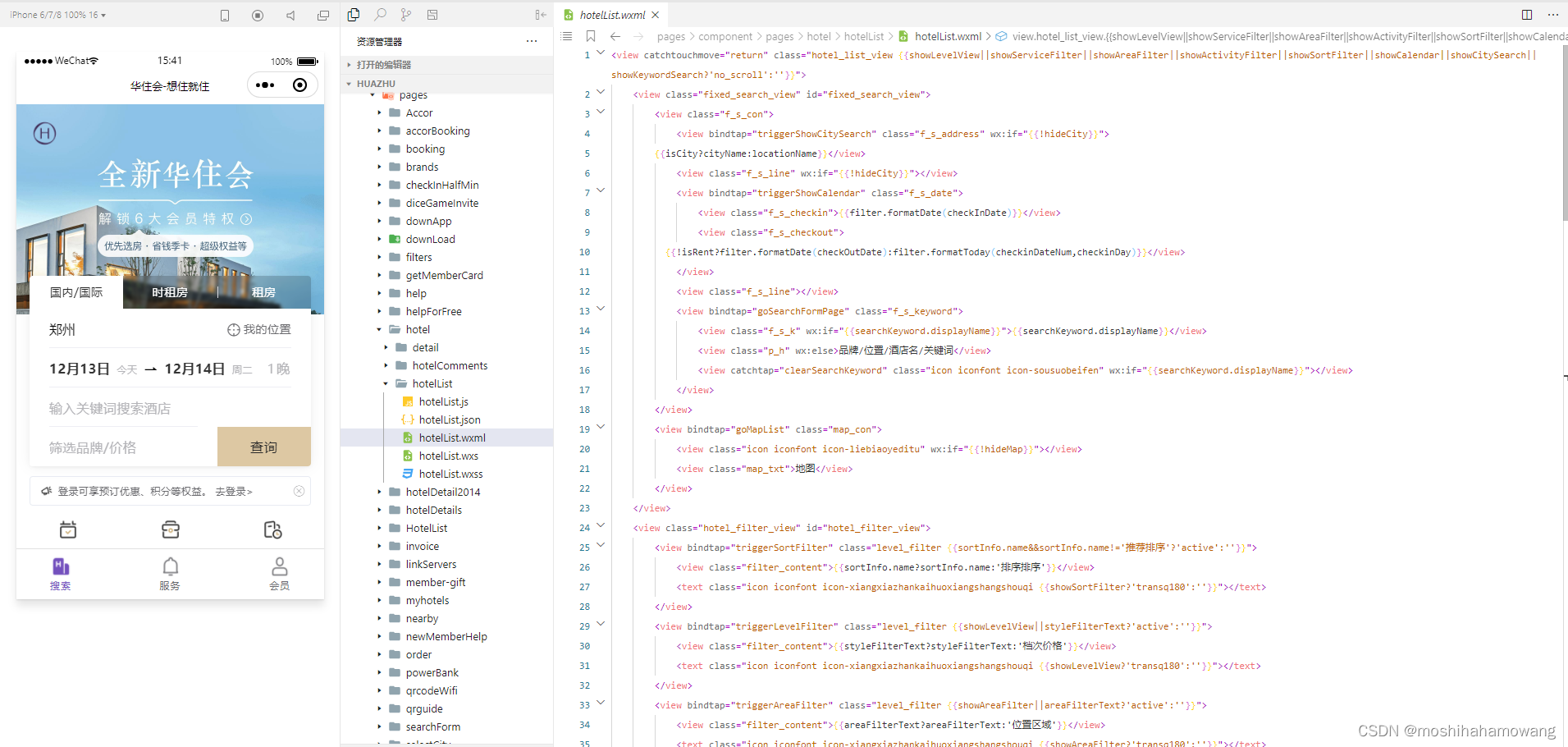Image resolution: width=1568 pixels, height=747 pixels.
Task: Click the component breadcrumb segment
Action: (x=725, y=37)
